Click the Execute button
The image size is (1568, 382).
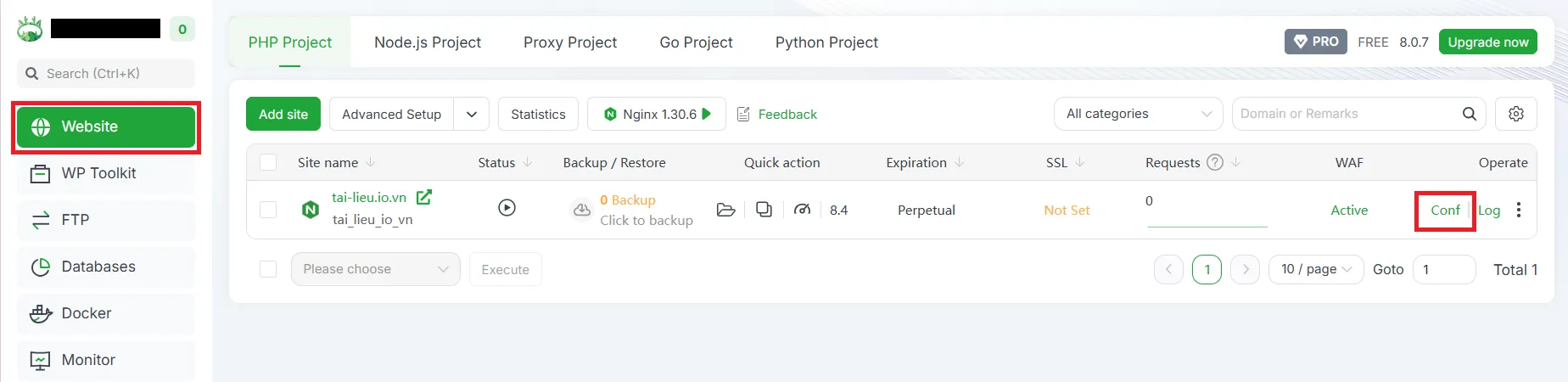pyautogui.click(x=506, y=269)
